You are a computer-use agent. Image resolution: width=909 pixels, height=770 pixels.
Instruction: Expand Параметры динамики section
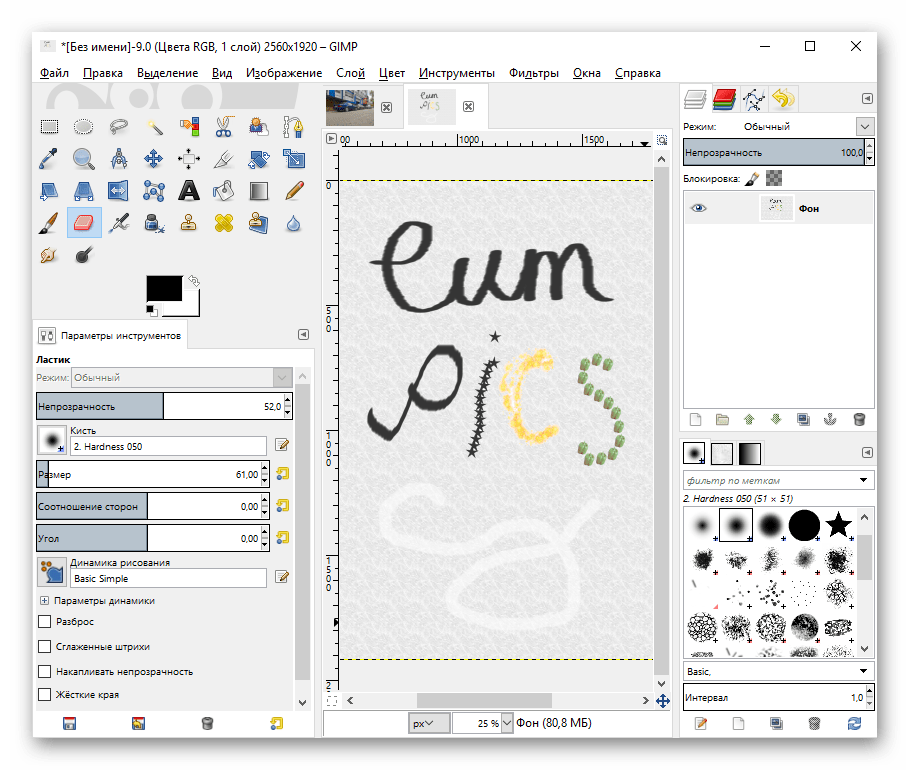click(45, 601)
